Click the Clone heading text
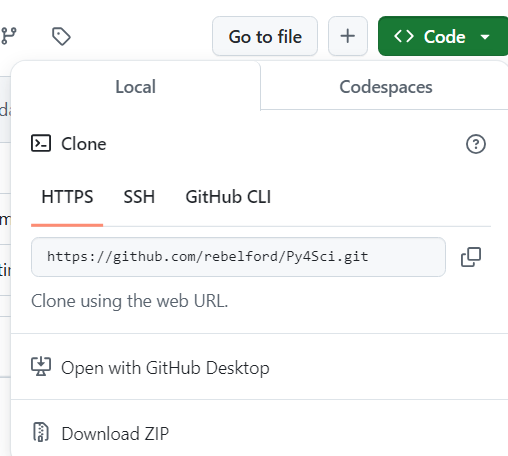This screenshot has height=456, width=508. click(84, 144)
